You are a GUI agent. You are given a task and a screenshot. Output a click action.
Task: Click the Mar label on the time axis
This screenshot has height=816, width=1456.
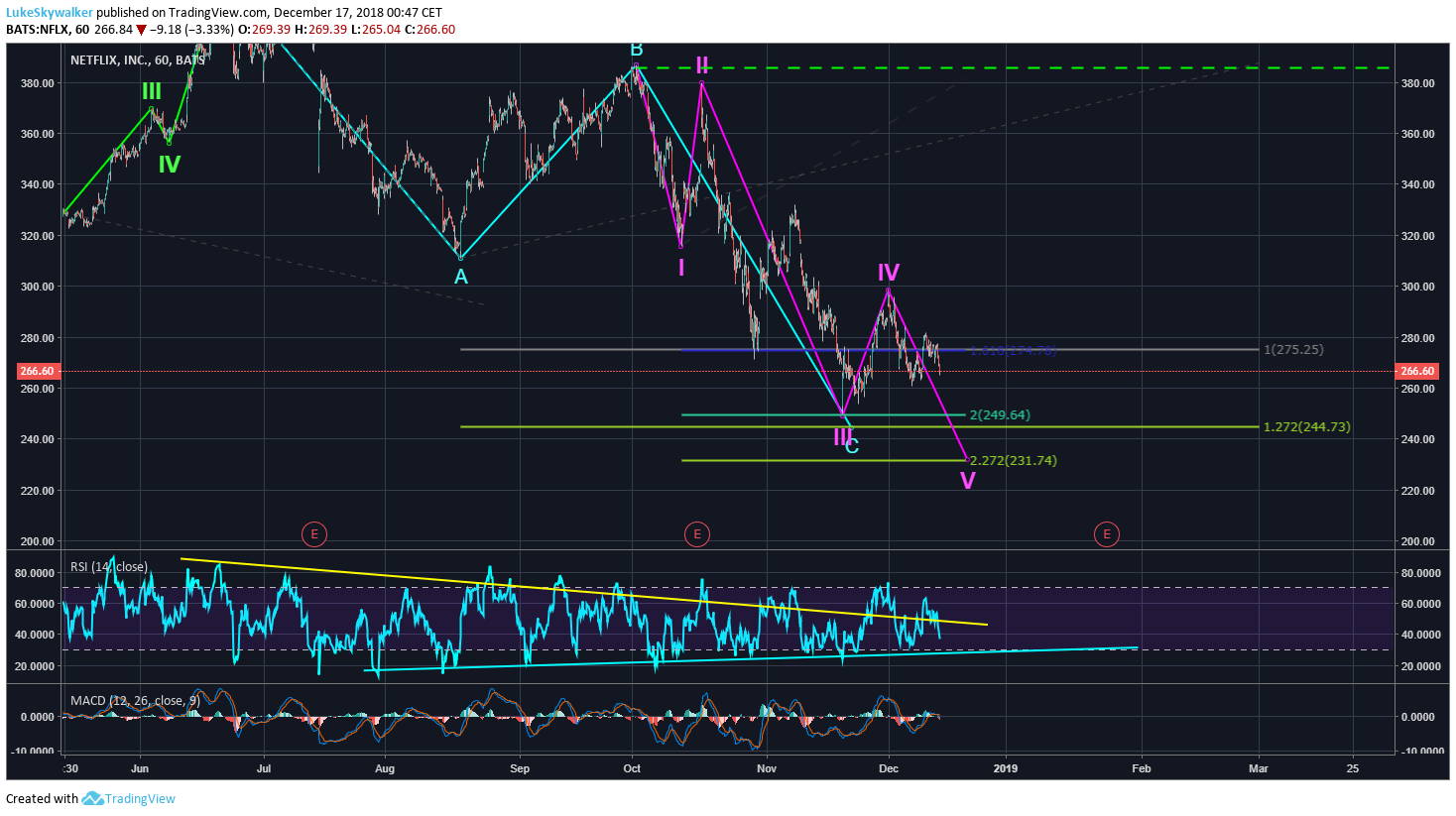pyautogui.click(x=1259, y=768)
